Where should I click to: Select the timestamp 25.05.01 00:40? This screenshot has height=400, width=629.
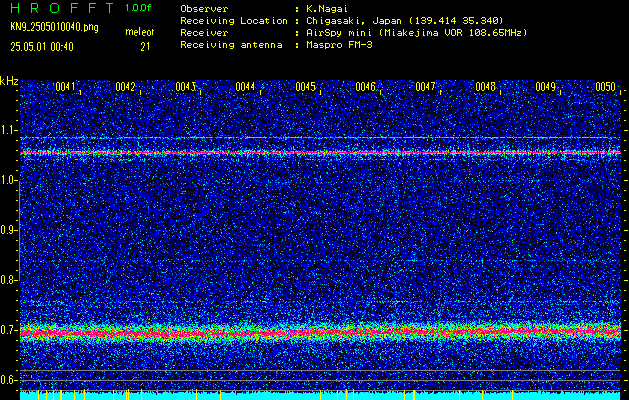pyautogui.click(x=42, y=47)
